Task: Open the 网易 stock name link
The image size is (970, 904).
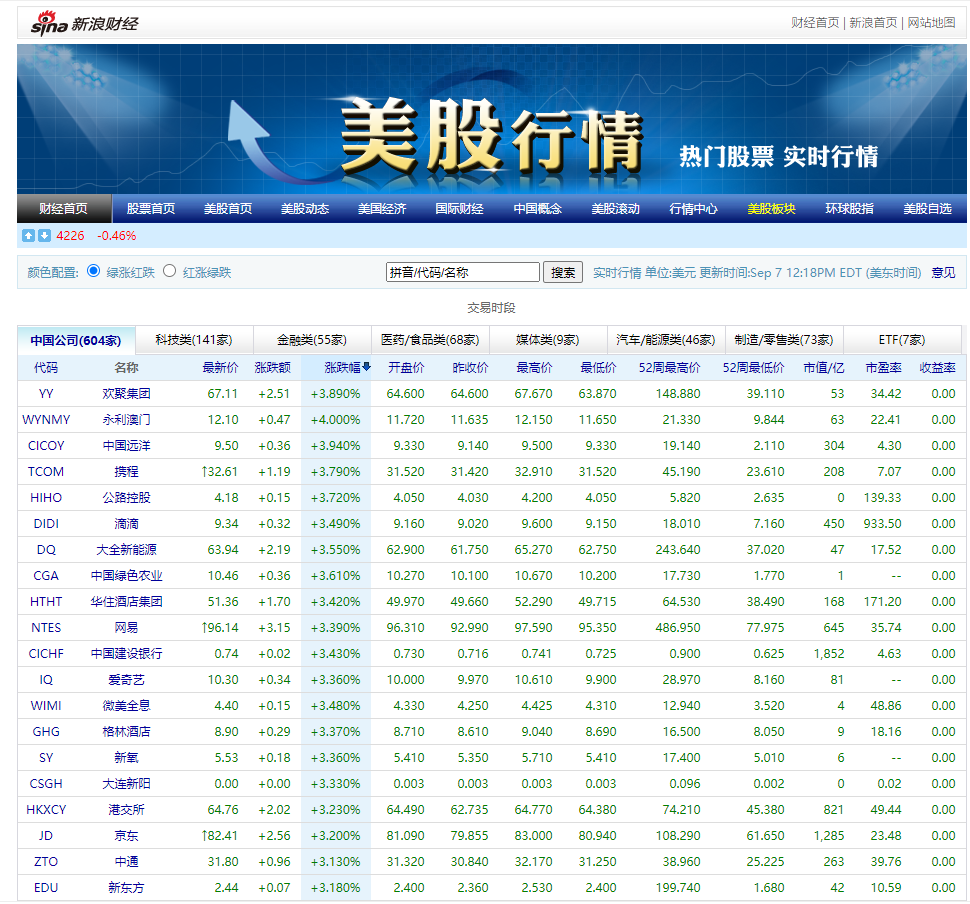Action: pyautogui.click(x=126, y=627)
